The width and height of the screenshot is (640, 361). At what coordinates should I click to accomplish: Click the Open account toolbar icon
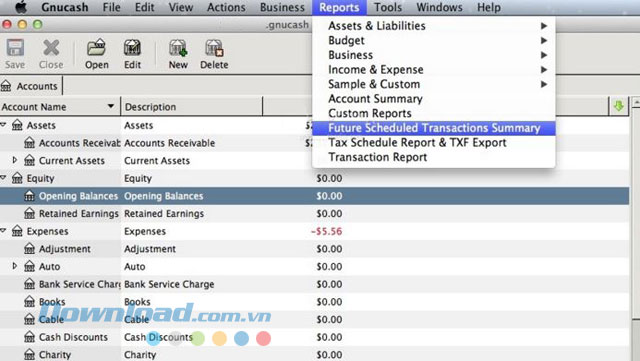click(96, 48)
